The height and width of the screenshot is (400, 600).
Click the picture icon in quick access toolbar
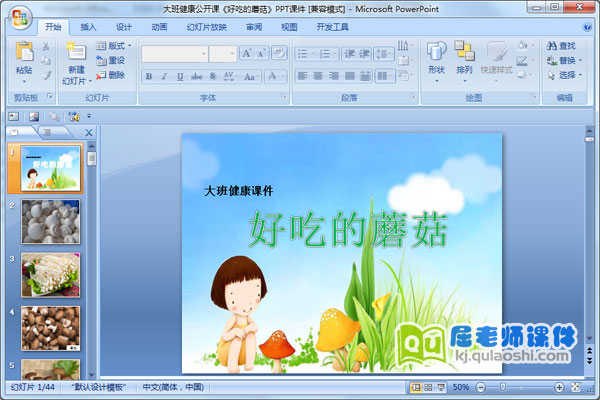tap(34, 116)
